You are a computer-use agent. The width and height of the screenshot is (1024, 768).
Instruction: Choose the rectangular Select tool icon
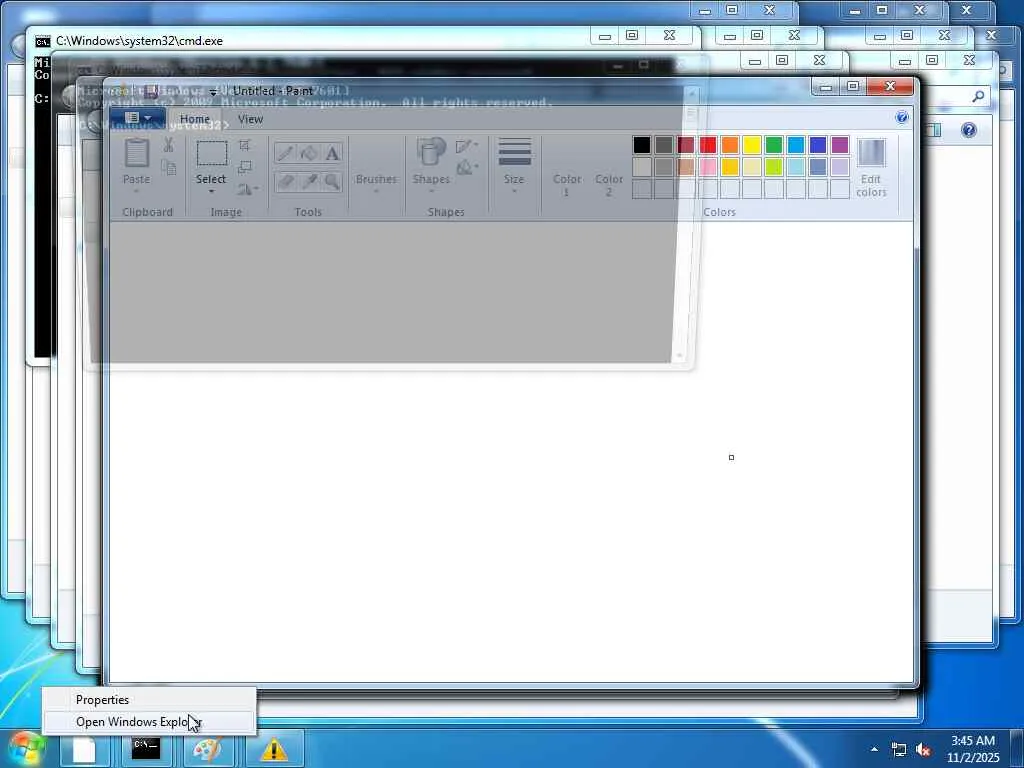212,153
